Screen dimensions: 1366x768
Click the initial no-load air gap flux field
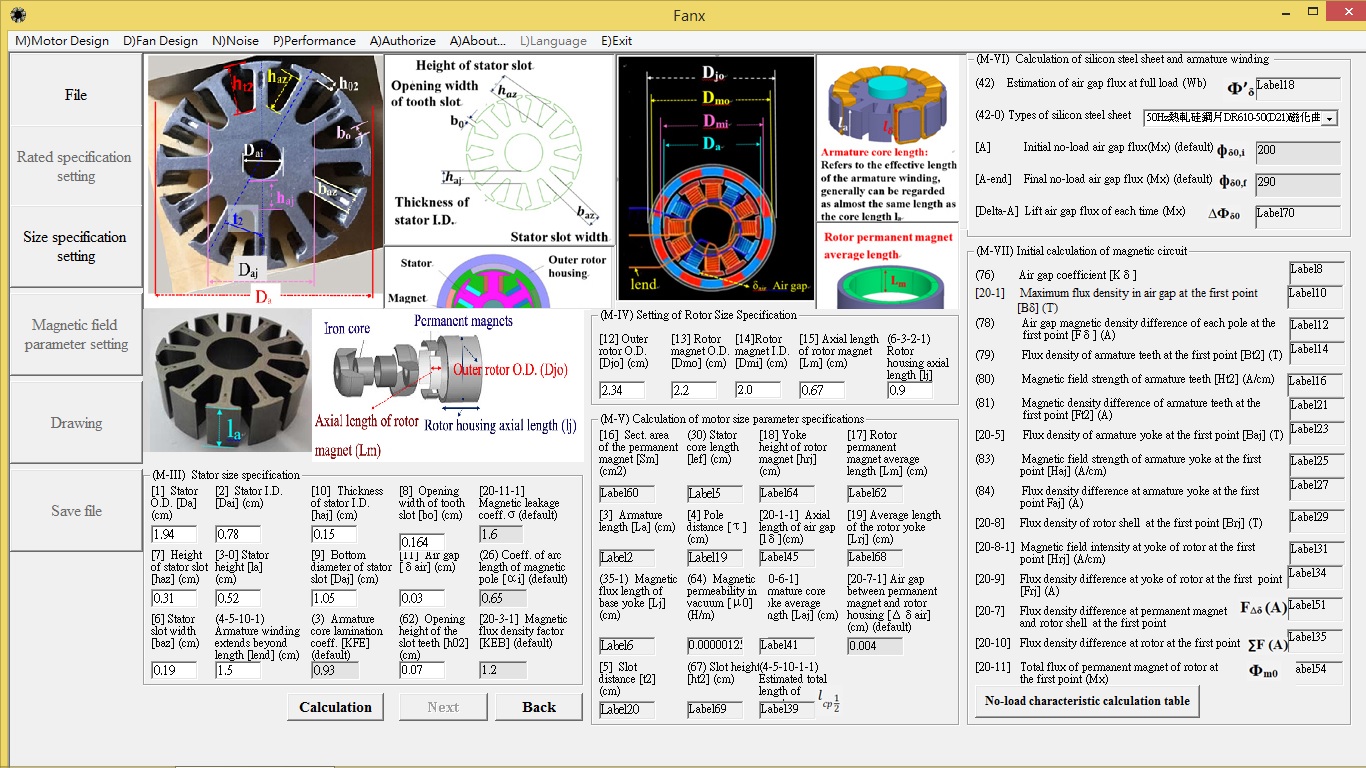click(x=1297, y=151)
